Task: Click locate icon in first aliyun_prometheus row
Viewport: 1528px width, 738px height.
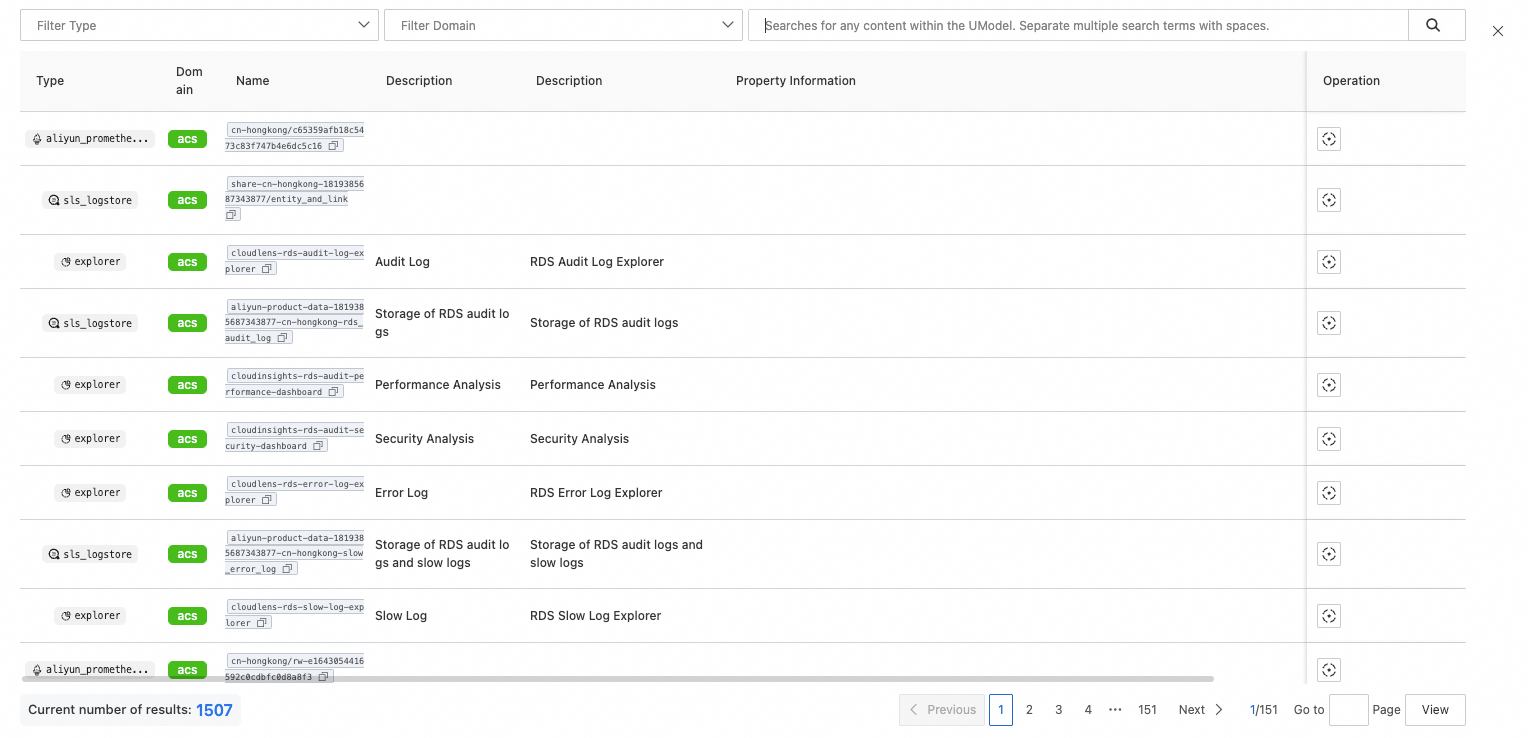Action: point(1328,139)
